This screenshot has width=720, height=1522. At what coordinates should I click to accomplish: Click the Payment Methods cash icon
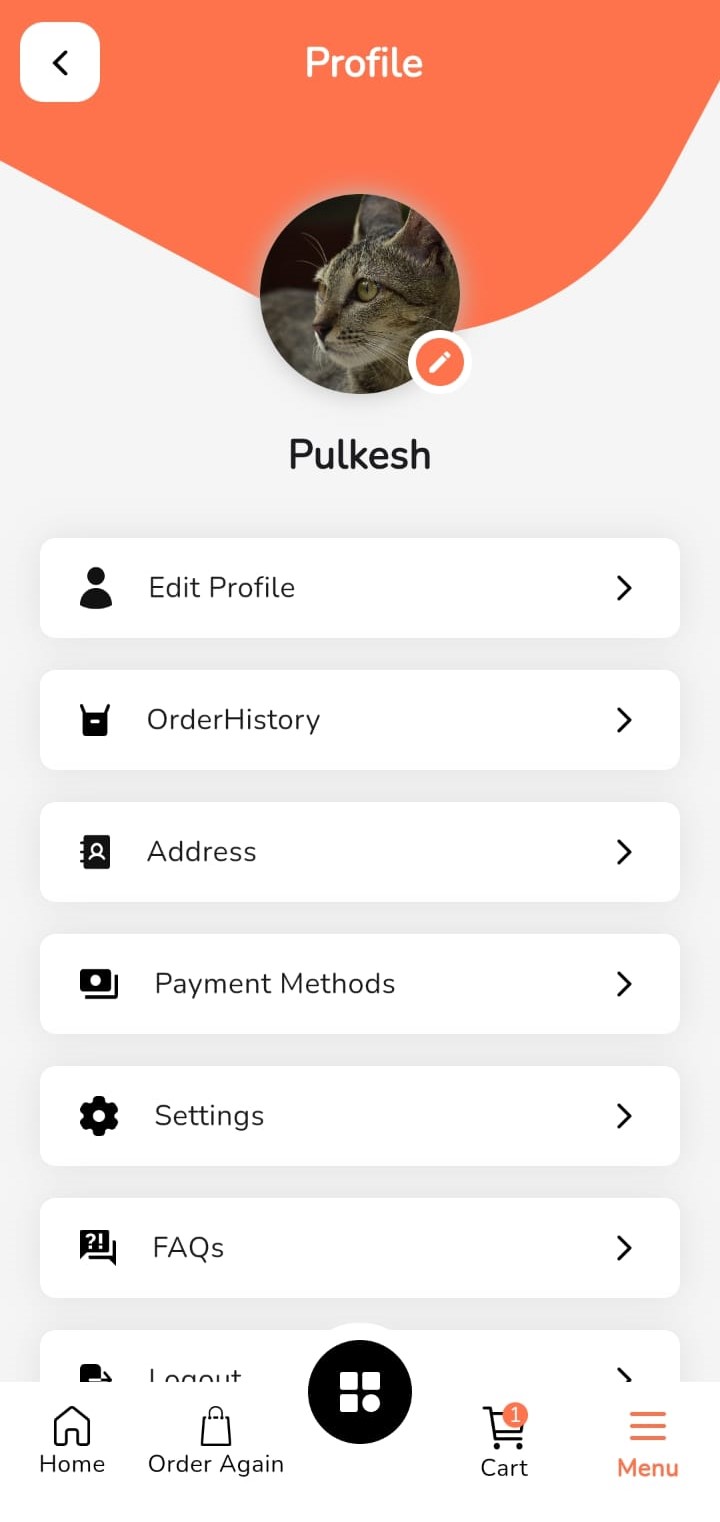coord(98,984)
